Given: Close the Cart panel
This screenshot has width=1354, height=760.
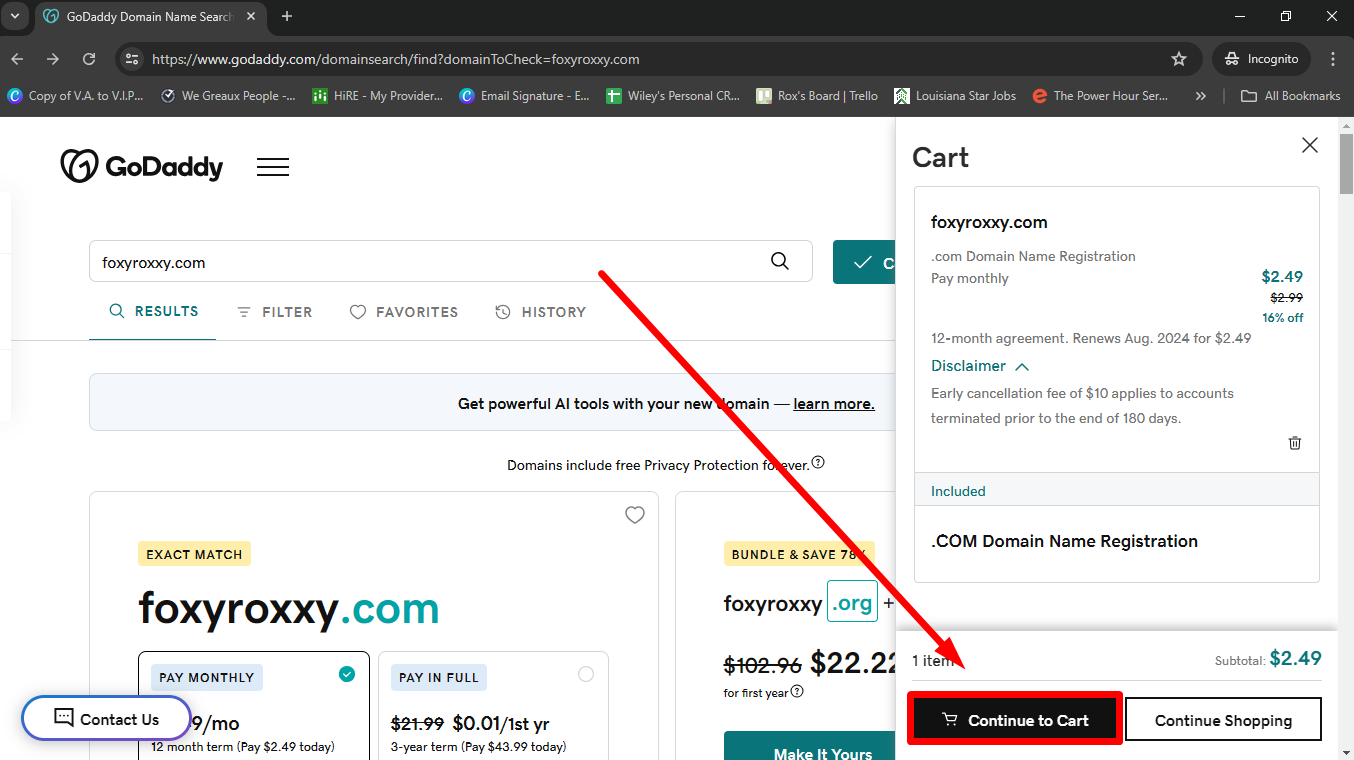Looking at the screenshot, I should pos(1310,146).
